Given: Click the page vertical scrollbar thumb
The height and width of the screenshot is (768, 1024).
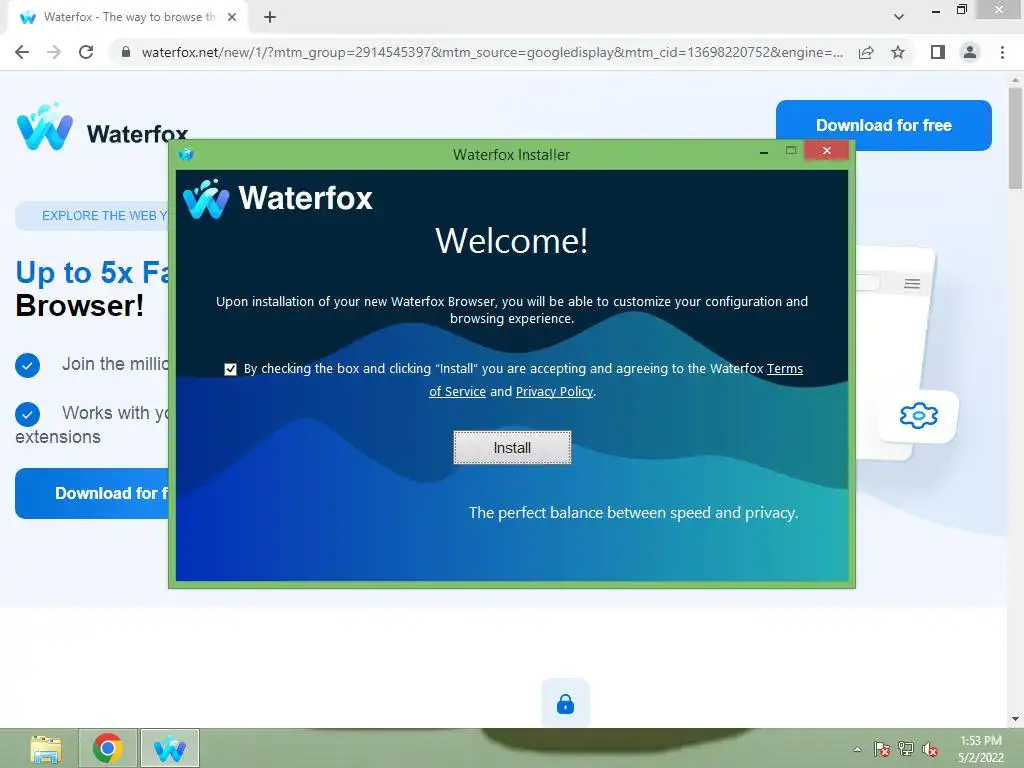Looking at the screenshot, I should click(x=1015, y=138).
